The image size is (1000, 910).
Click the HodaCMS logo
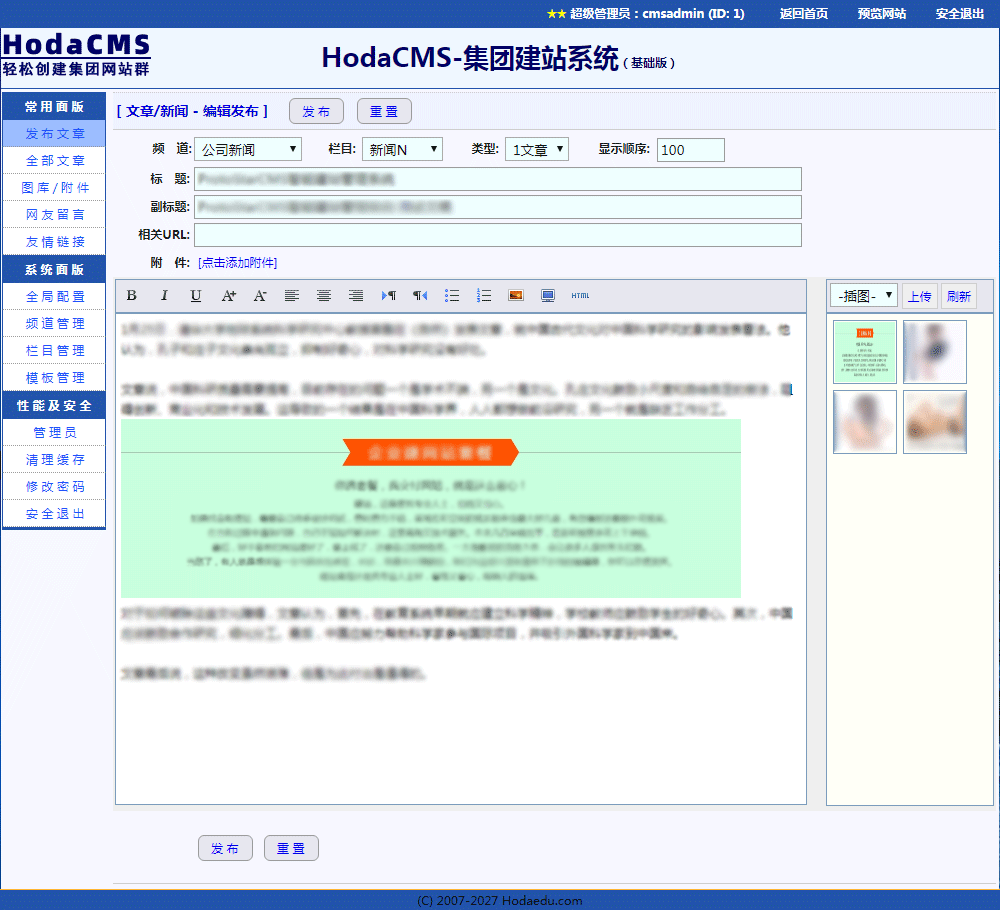click(x=76, y=55)
